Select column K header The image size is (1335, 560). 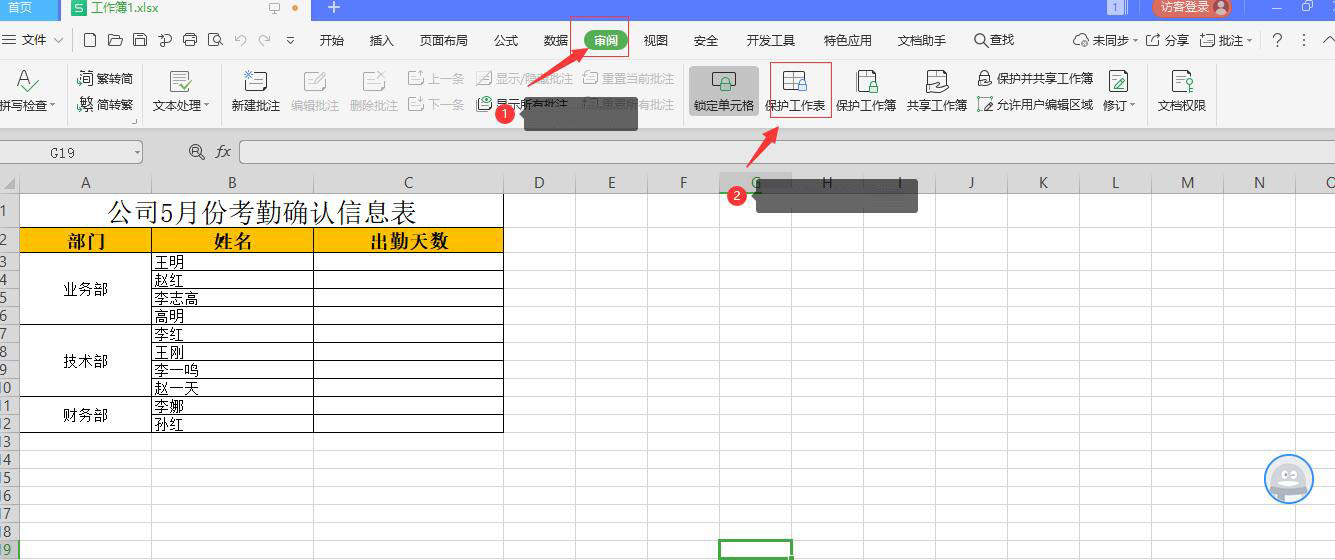pos(1043,183)
